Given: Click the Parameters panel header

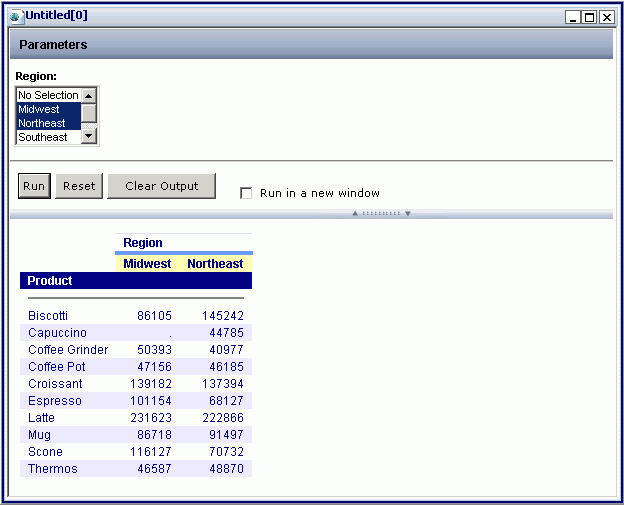Looking at the screenshot, I should tap(311, 45).
